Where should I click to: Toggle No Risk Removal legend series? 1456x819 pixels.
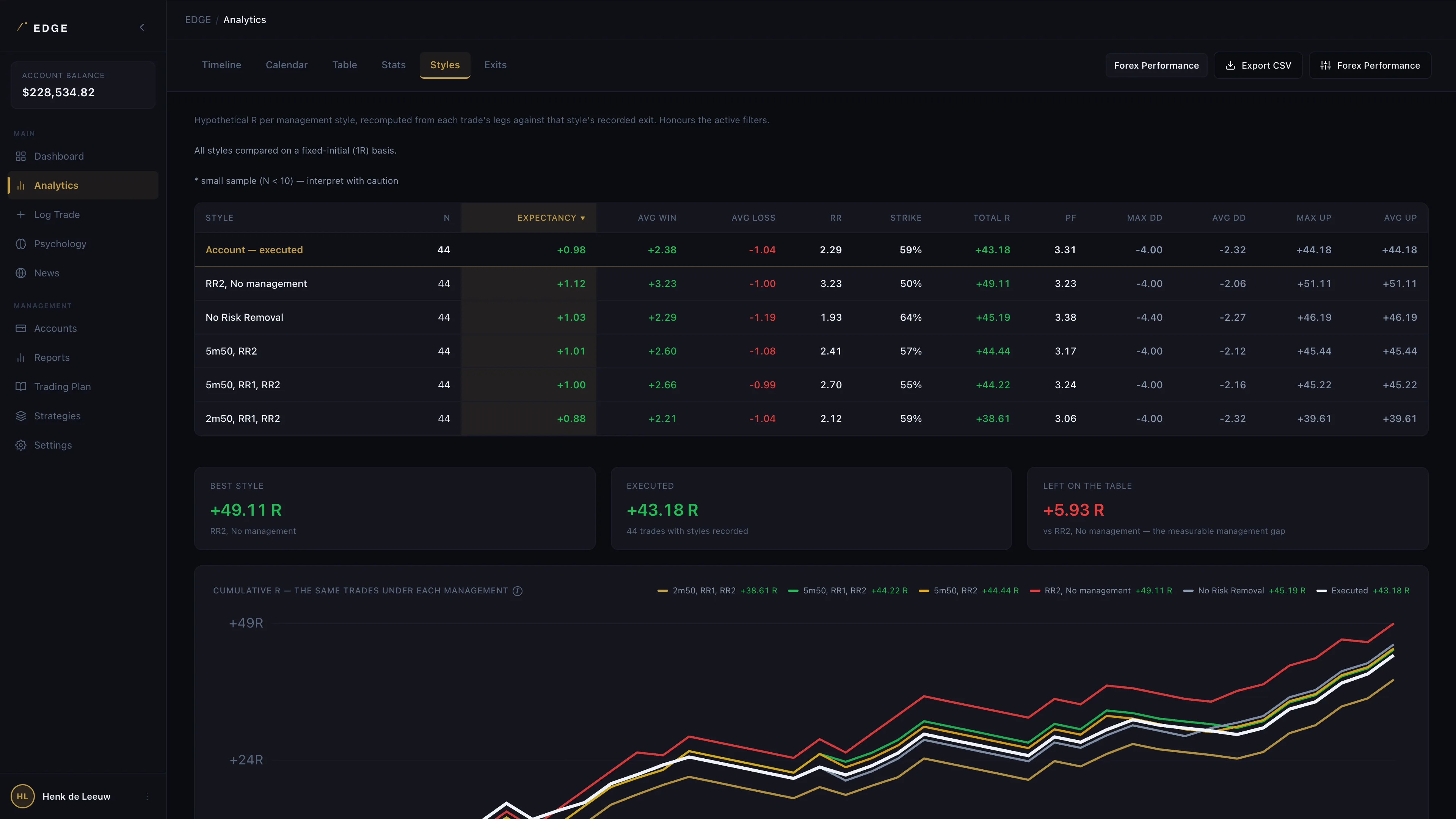pos(1244,591)
